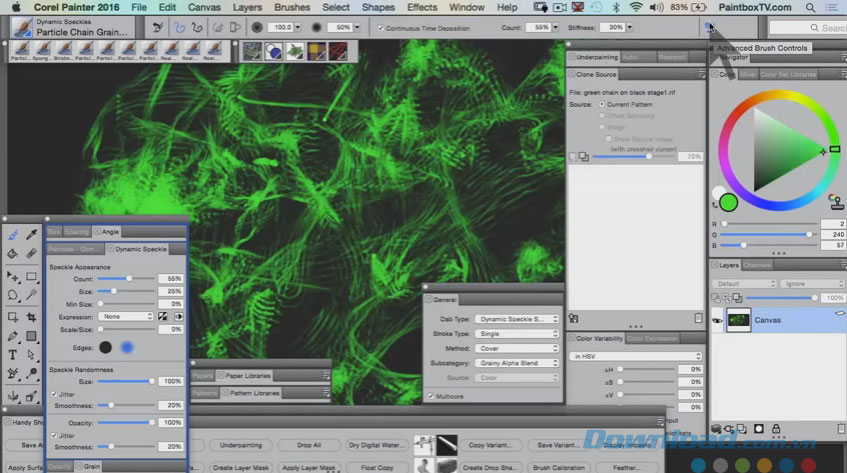
Task: Open the Expression dropdown set to None
Action: click(x=125, y=316)
